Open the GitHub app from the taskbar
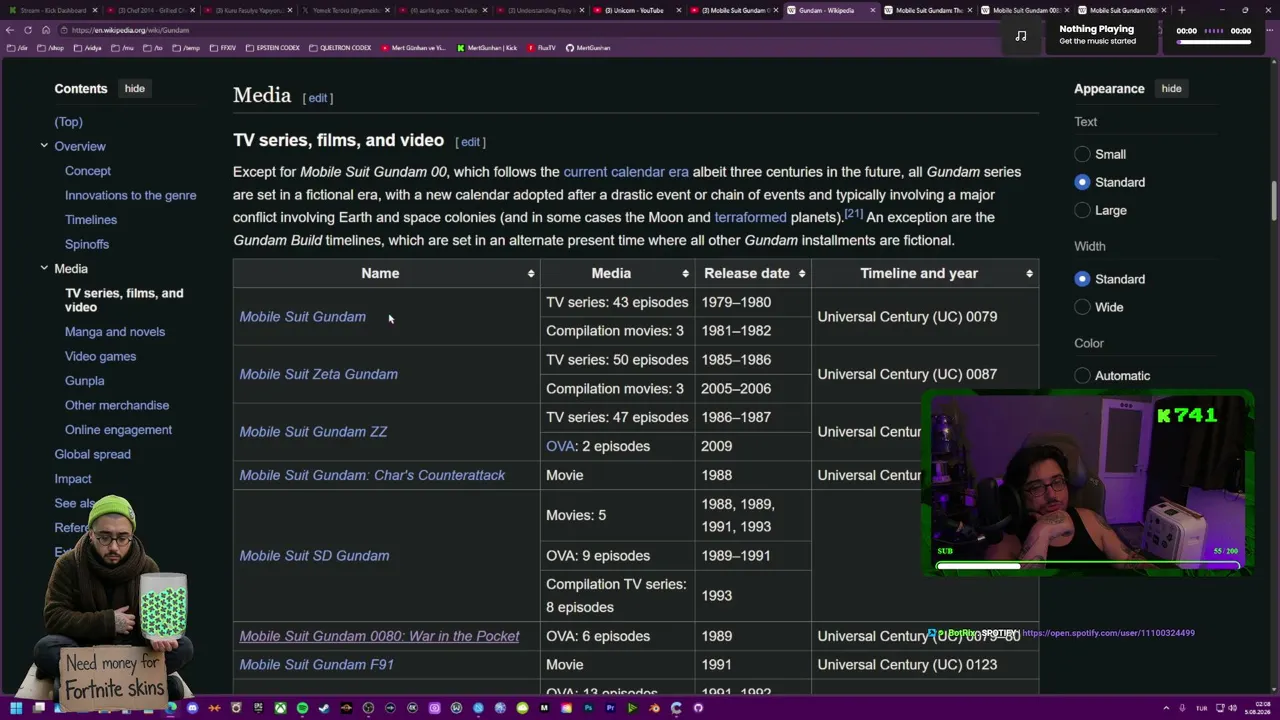The height and width of the screenshot is (720, 1280). click(x=698, y=708)
